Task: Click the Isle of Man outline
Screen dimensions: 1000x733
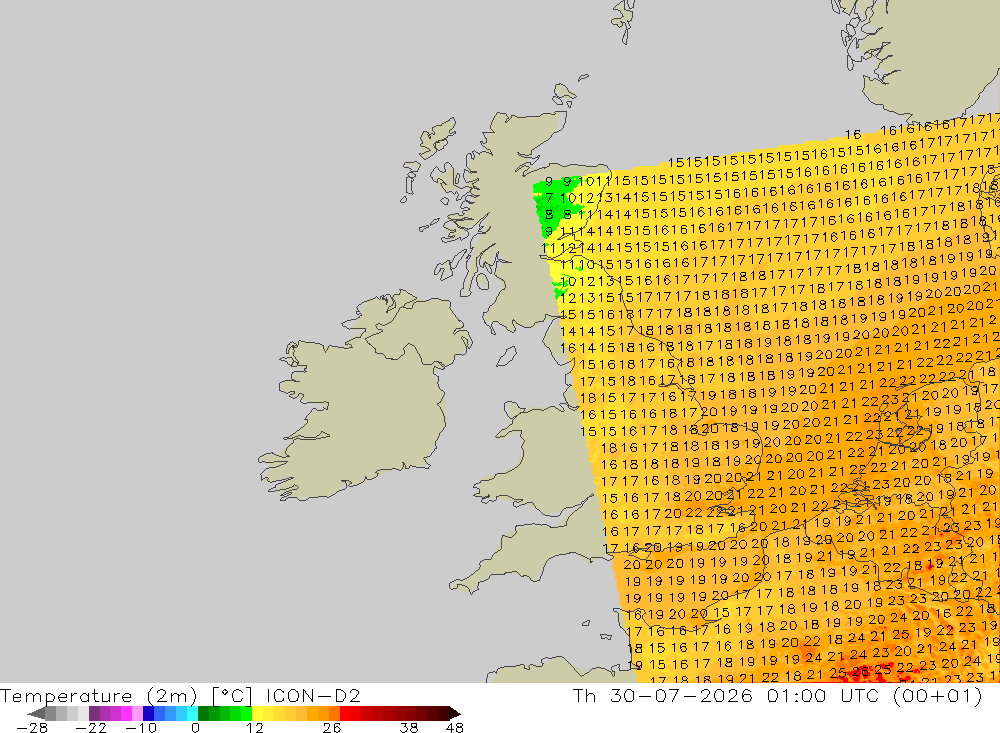Action: (x=506, y=357)
